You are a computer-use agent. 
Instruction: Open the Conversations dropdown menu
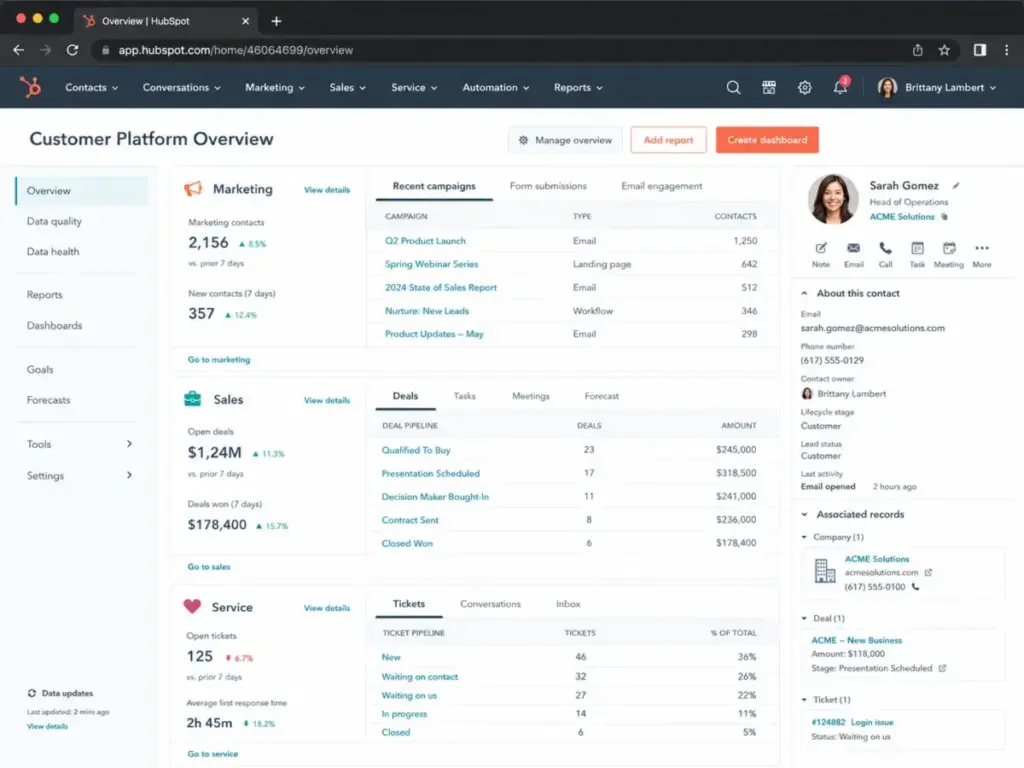pyautogui.click(x=182, y=88)
